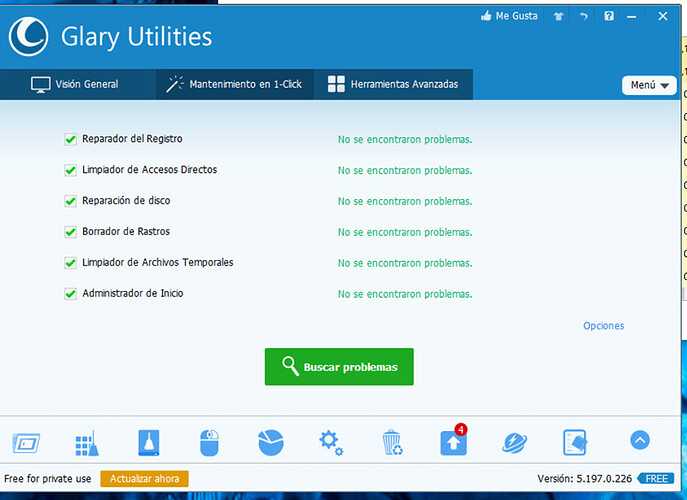Open the skins shirt icon

click(x=558, y=17)
